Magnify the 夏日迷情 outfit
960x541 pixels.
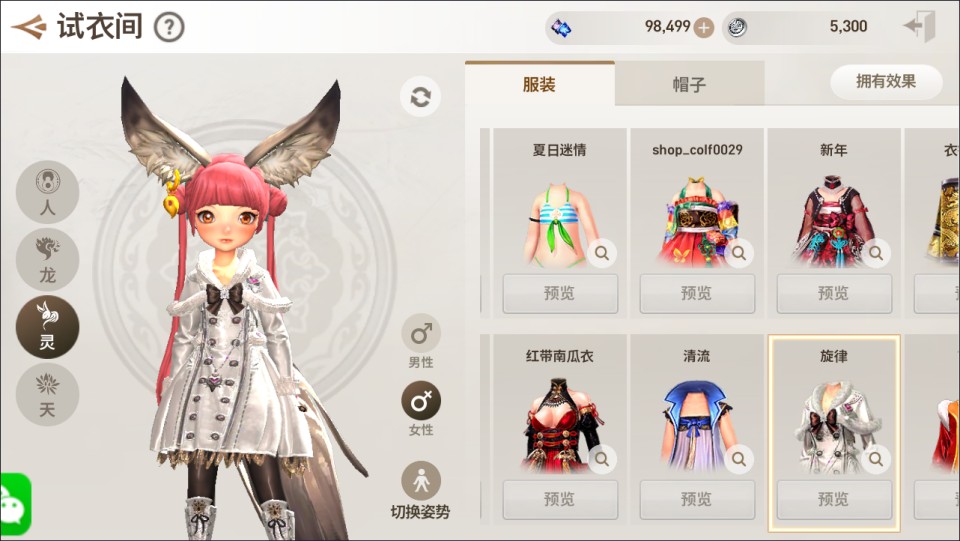602,253
